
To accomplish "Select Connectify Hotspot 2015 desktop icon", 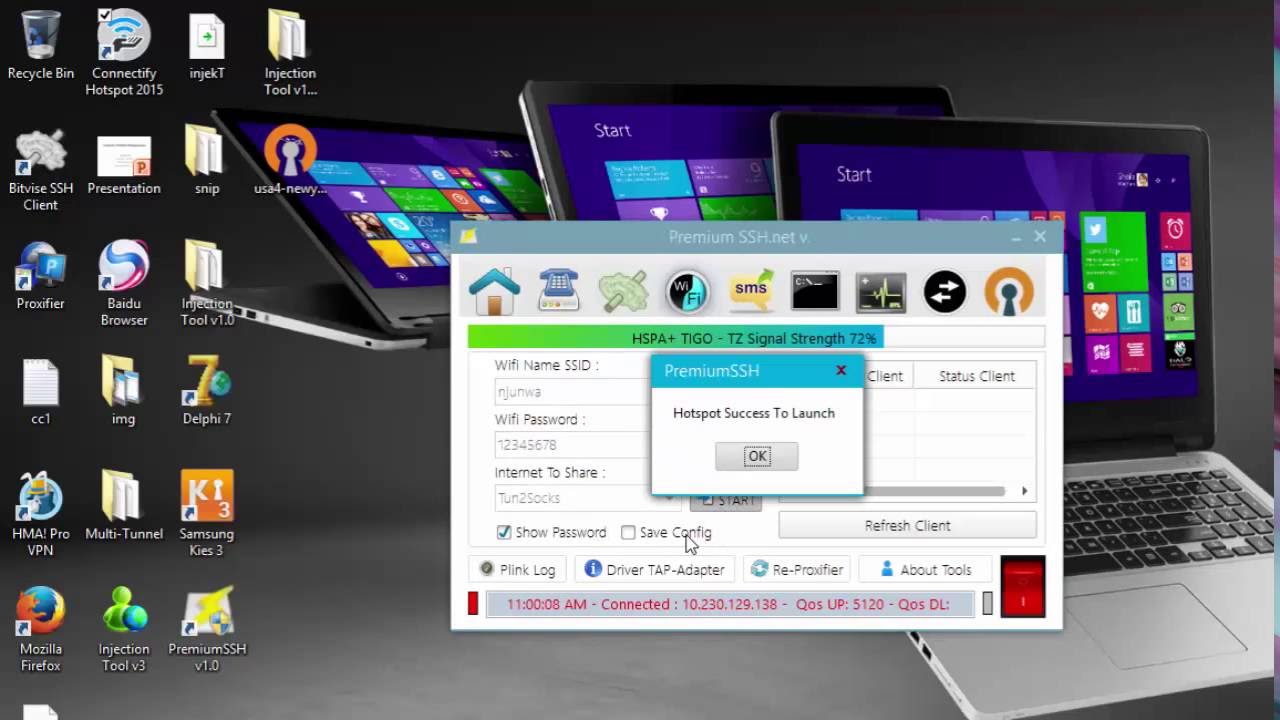I will coord(124,53).
